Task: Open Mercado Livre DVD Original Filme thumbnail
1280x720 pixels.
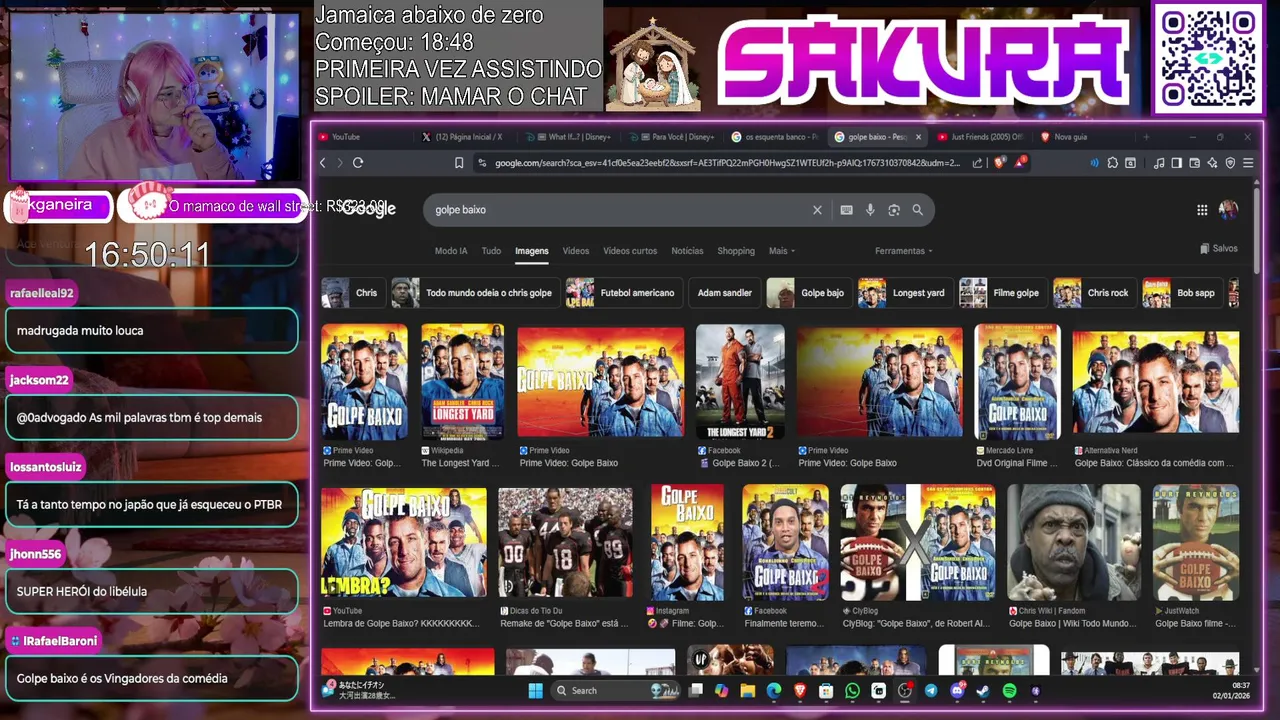Action: (x=1017, y=382)
